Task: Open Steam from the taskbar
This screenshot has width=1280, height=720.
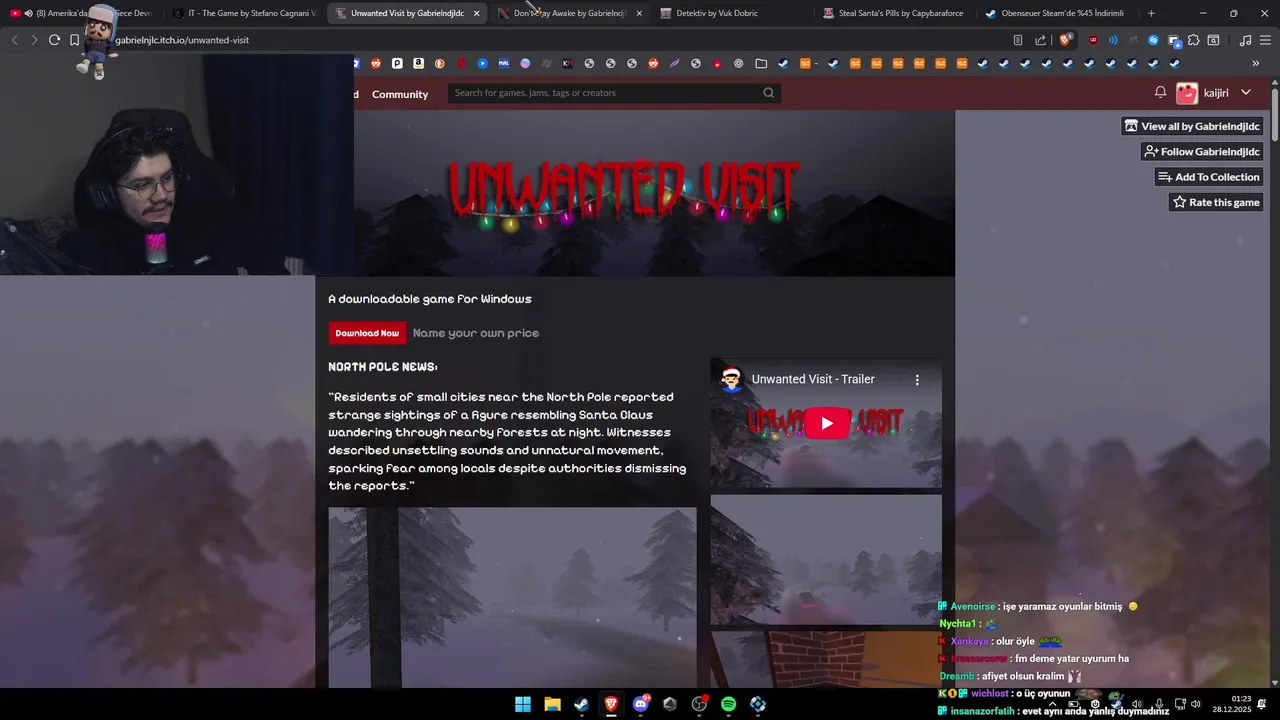Action: [x=581, y=704]
